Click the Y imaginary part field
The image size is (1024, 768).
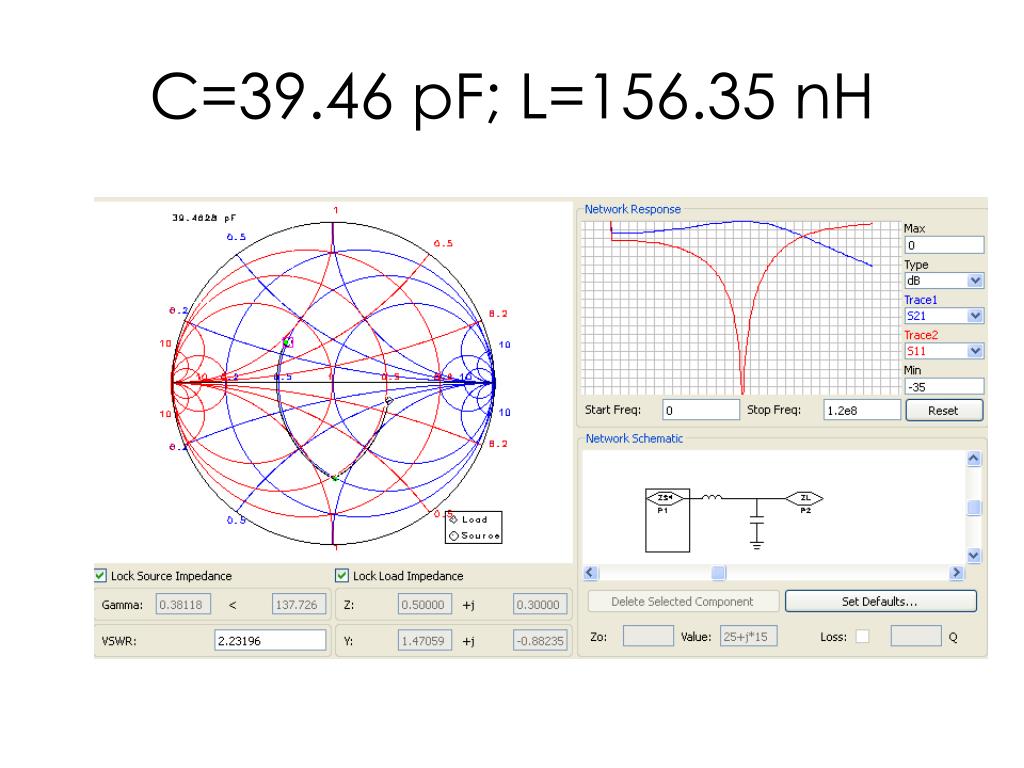click(x=539, y=641)
